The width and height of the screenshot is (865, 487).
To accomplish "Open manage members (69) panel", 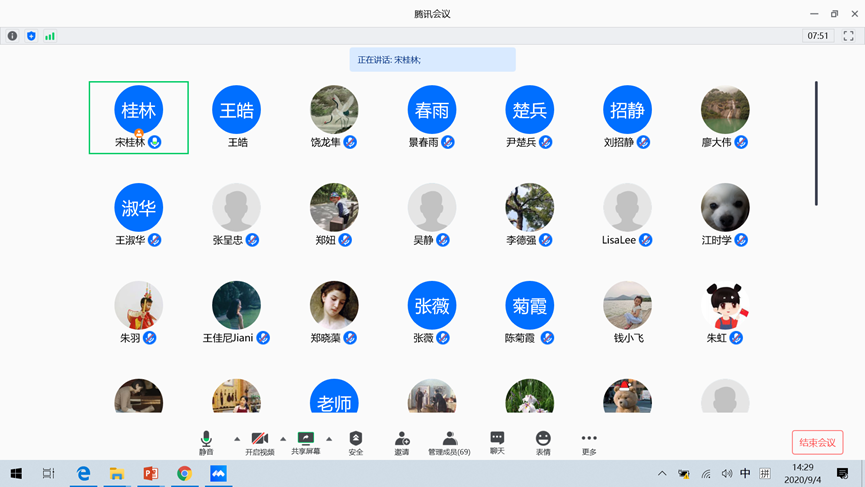I will (x=449, y=442).
